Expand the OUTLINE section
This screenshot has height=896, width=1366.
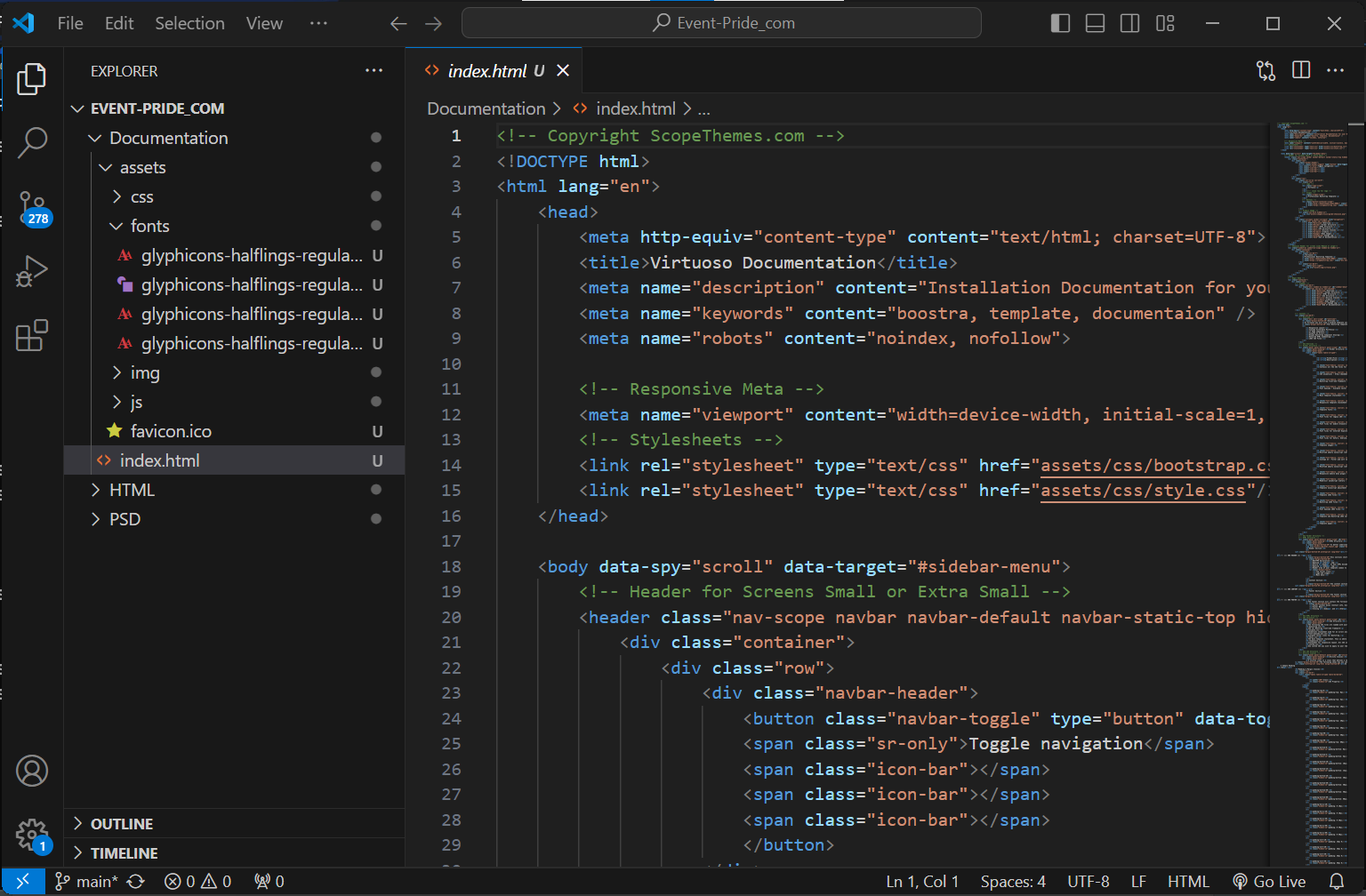click(x=122, y=824)
